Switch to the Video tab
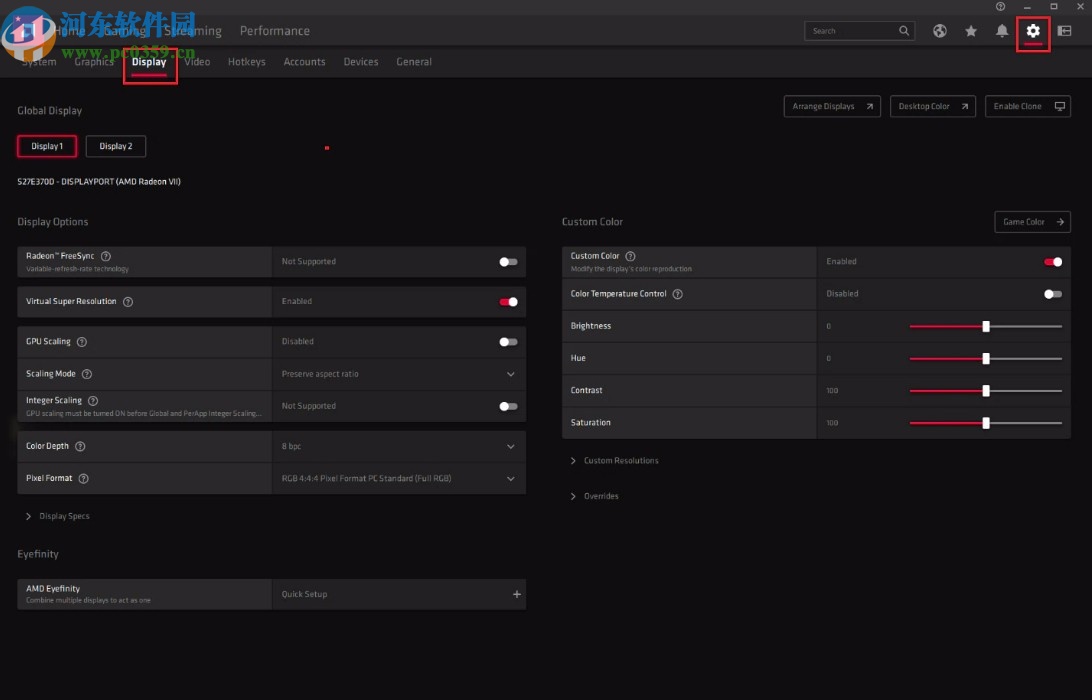The image size is (1092, 700). pyautogui.click(x=197, y=61)
